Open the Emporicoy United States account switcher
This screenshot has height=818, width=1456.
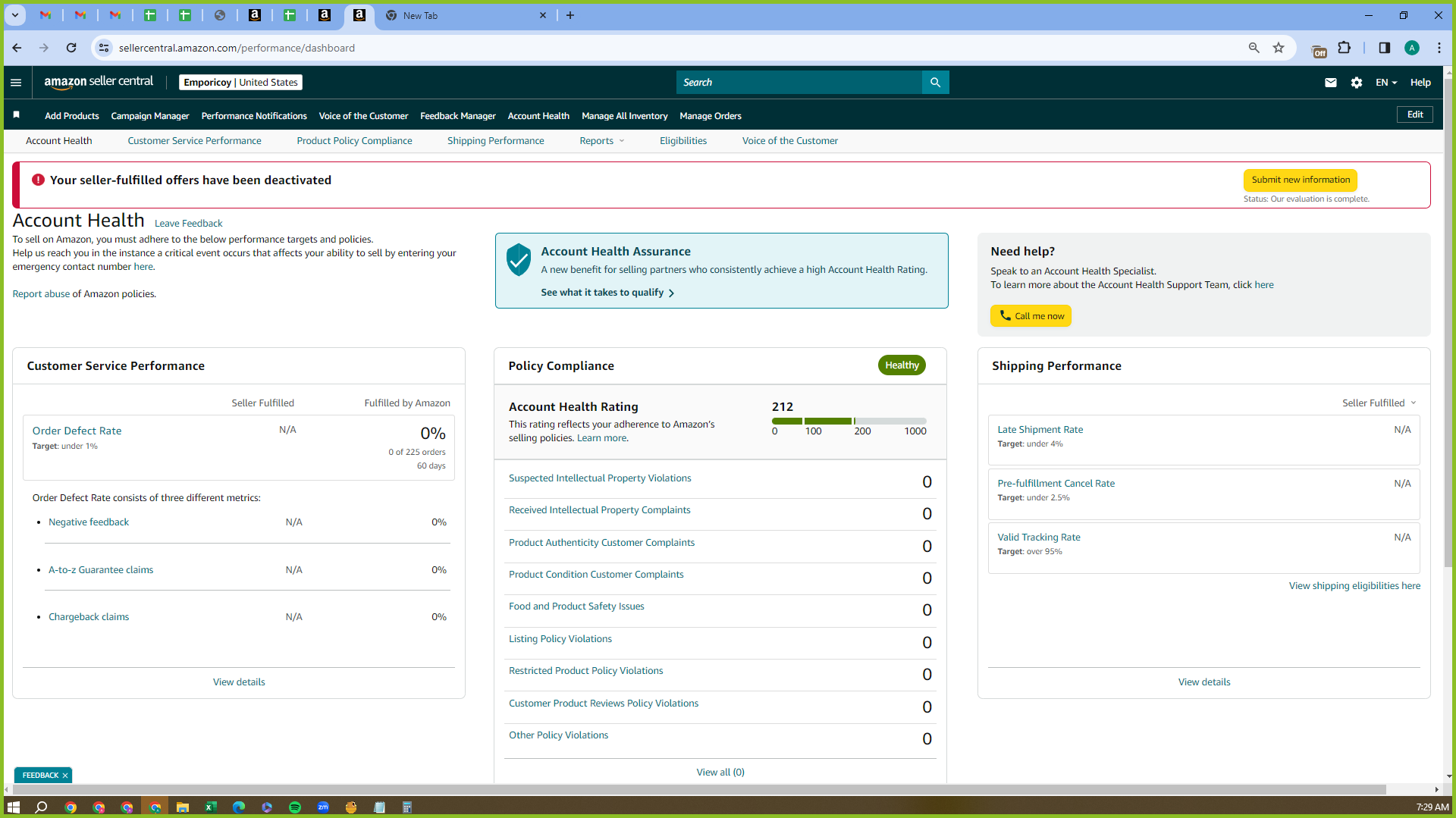(x=240, y=83)
